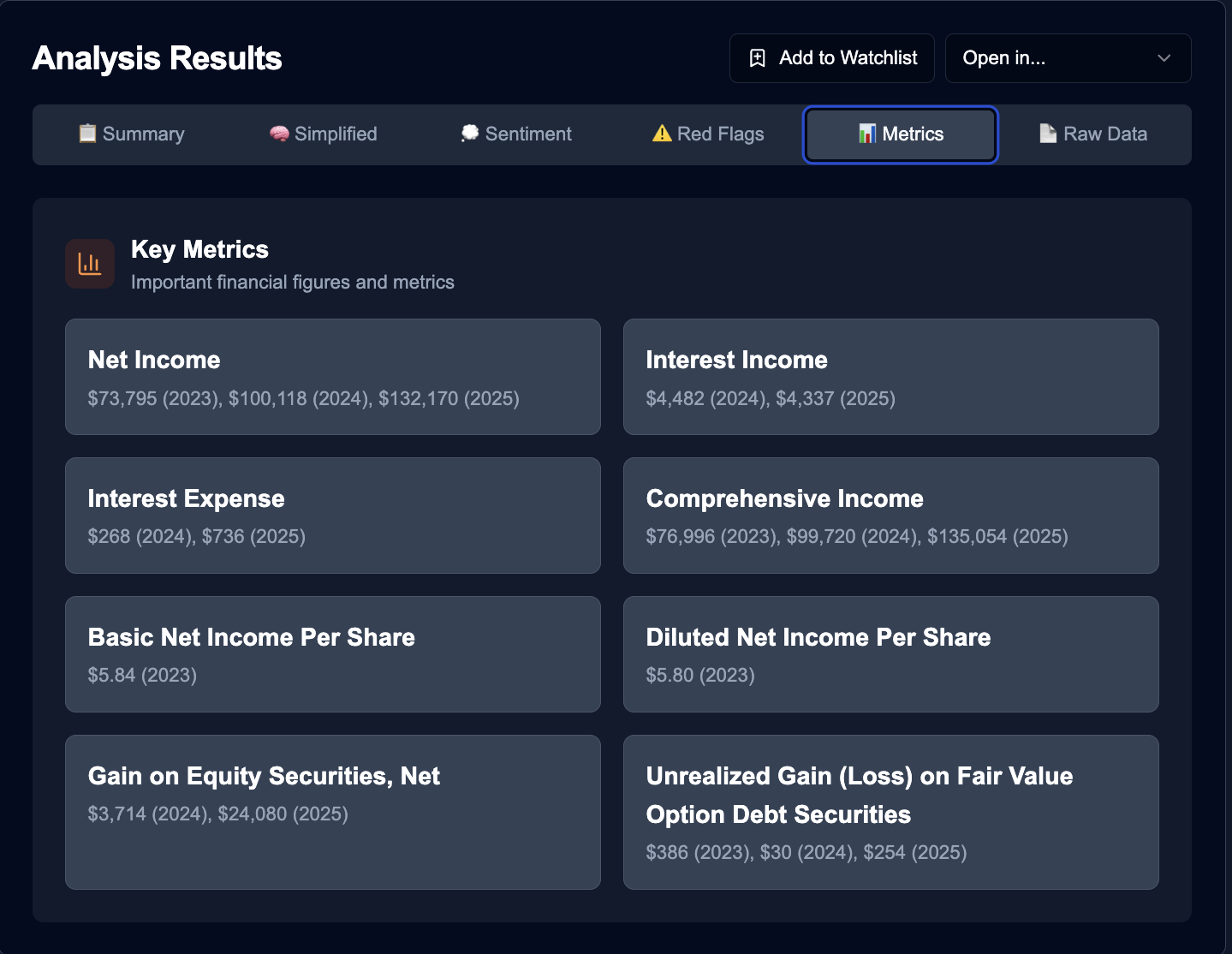Expand the Red Flags section
The image size is (1232, 954).
(x=706, y=134)
